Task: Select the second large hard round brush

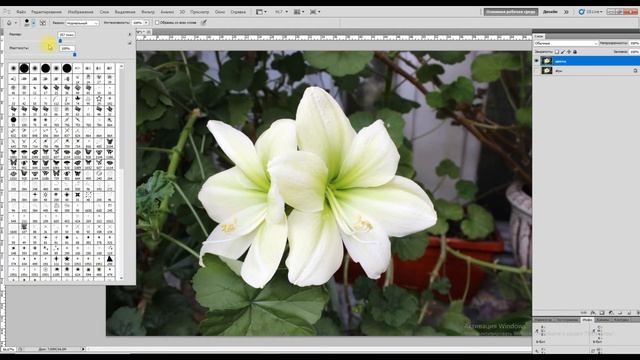Action: coord(45,68)
